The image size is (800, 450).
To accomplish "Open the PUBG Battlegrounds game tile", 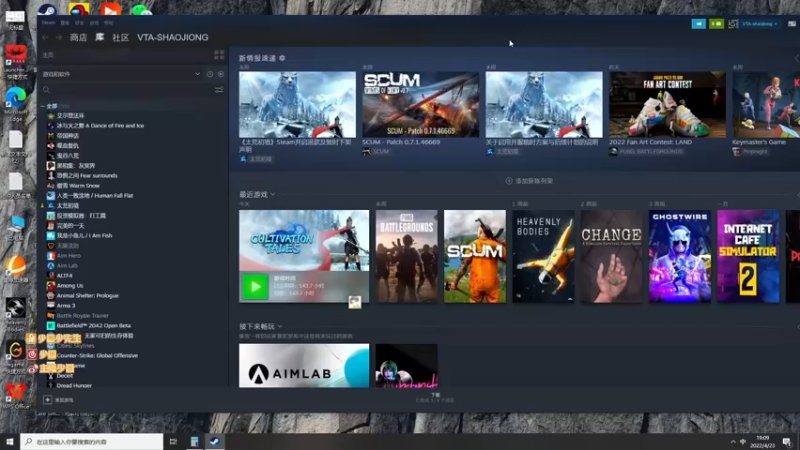I will (x=407, y=256).
